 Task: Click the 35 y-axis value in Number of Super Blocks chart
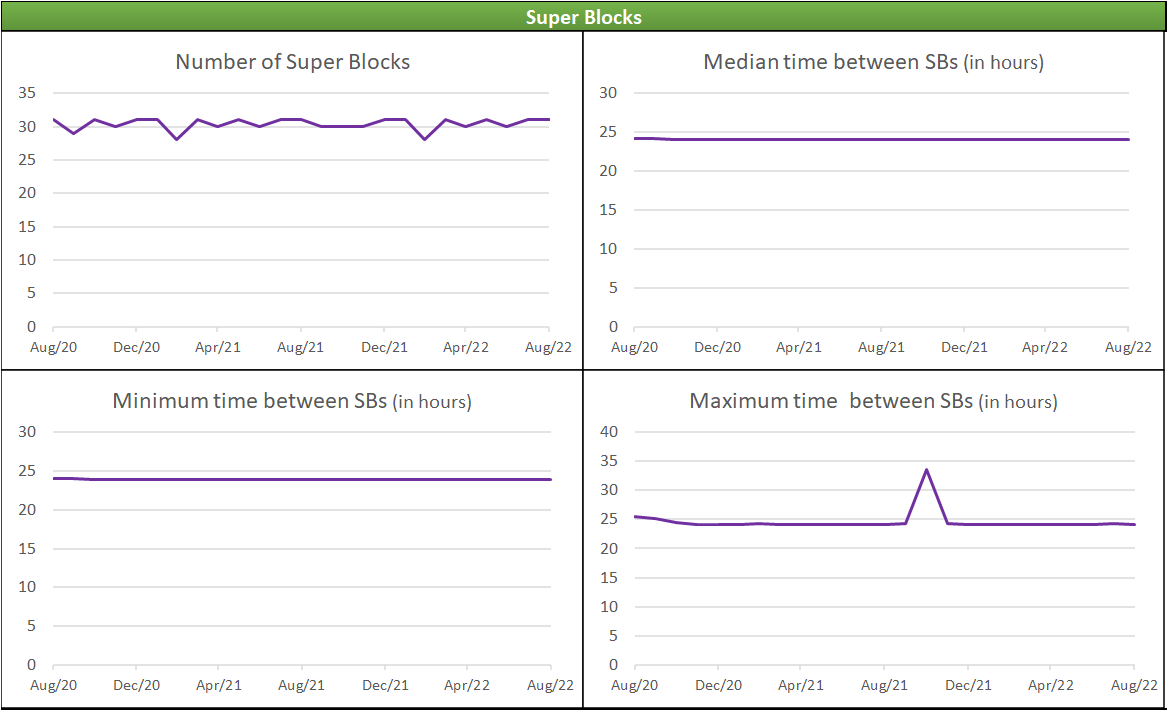26,93
